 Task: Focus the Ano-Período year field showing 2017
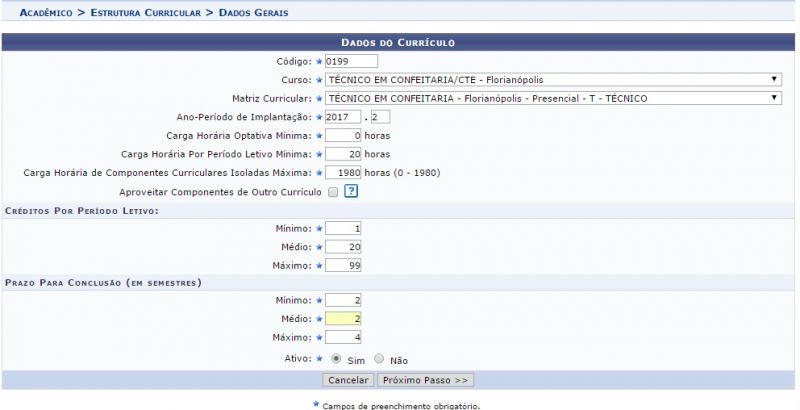[344, 117]
